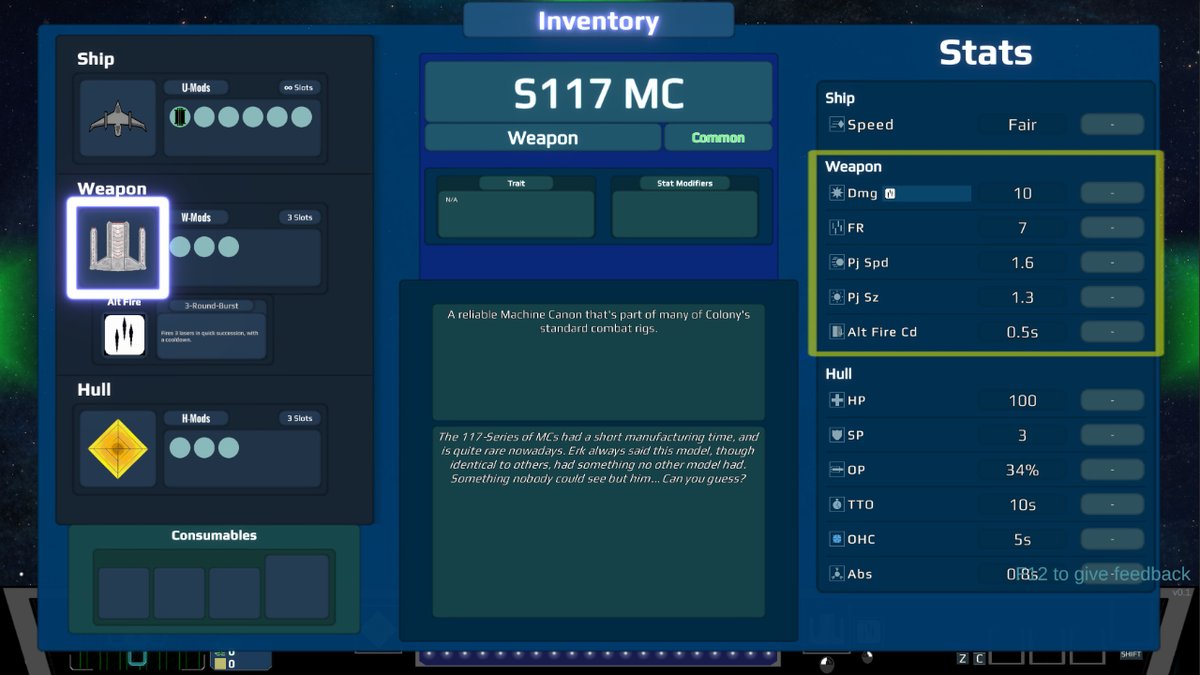Select the equipped ship icon
This screenshot has width=1200, height=675.
point(118,118)
